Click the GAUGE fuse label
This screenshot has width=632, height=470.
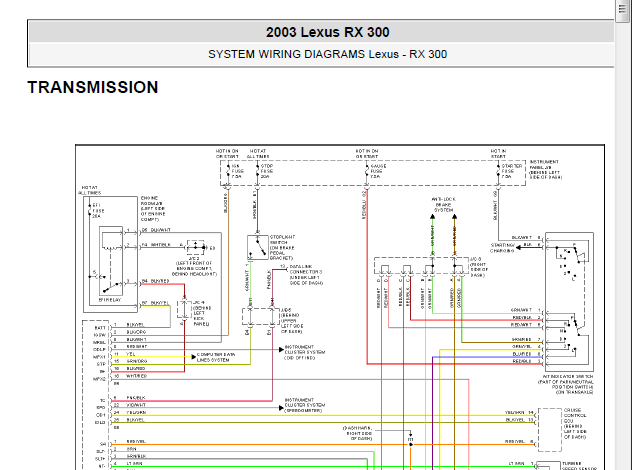tap(378, 171)
